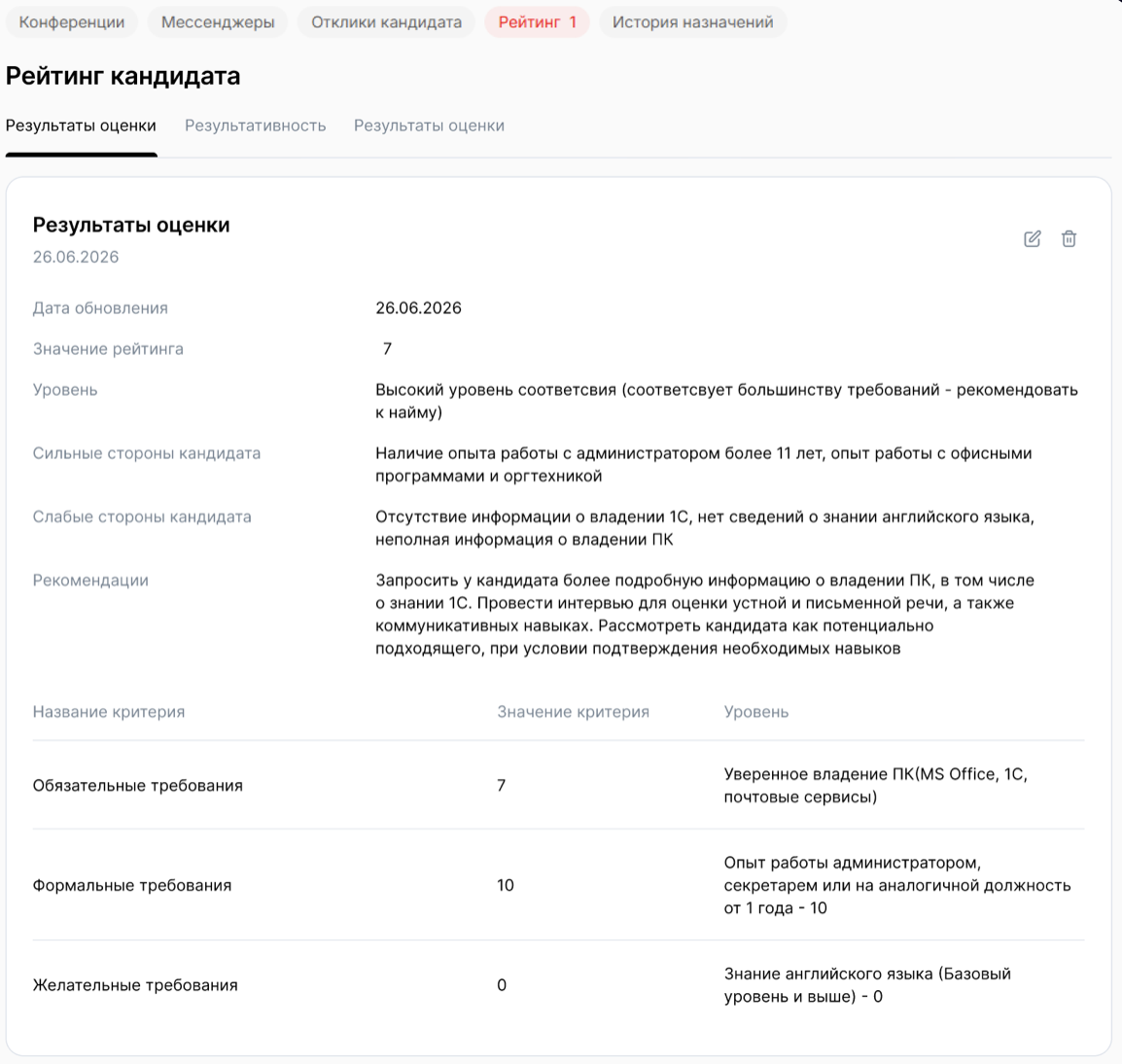The height and width of the screenshot is (1064, 1122).
Task: Click the edit pencil icon in results card
Action: coord(1033,239)
